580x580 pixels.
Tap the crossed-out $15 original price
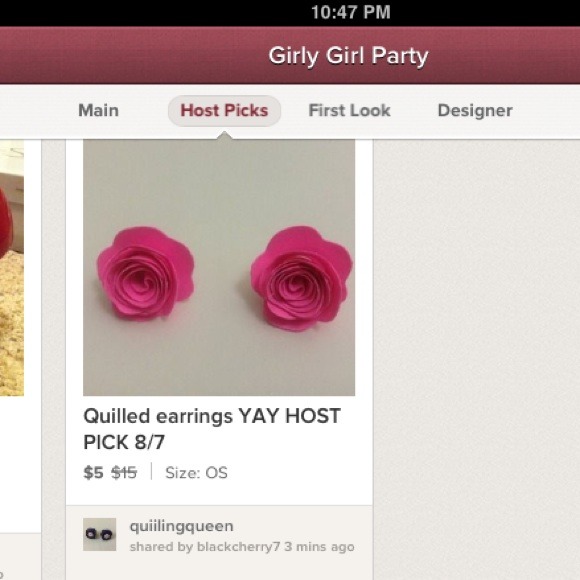click(124, 473)
